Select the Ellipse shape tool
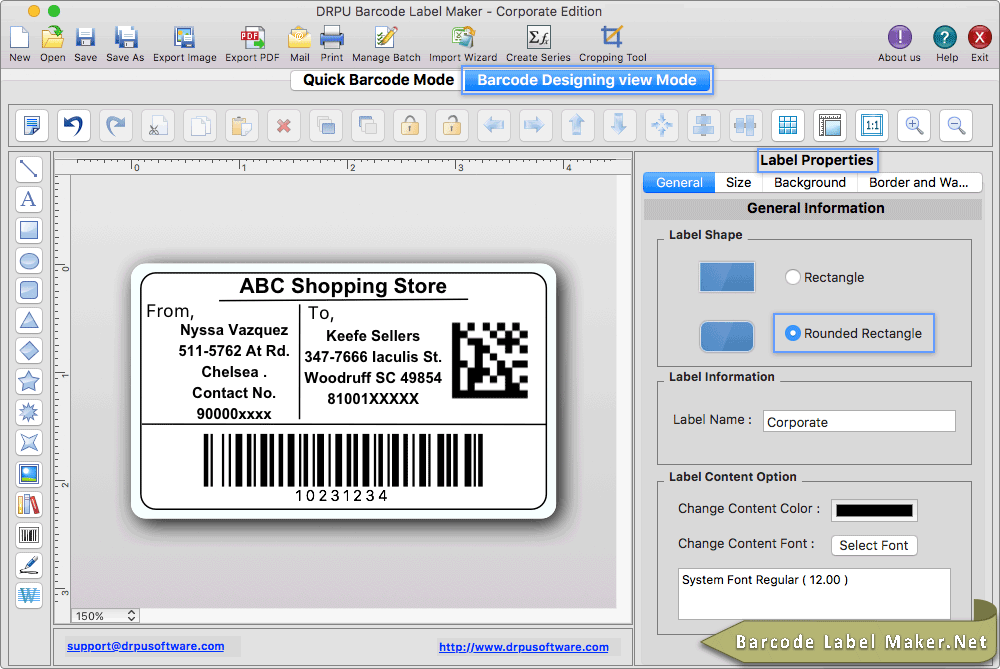Viewport: 1000px width, 669px height. click(29, 260)
